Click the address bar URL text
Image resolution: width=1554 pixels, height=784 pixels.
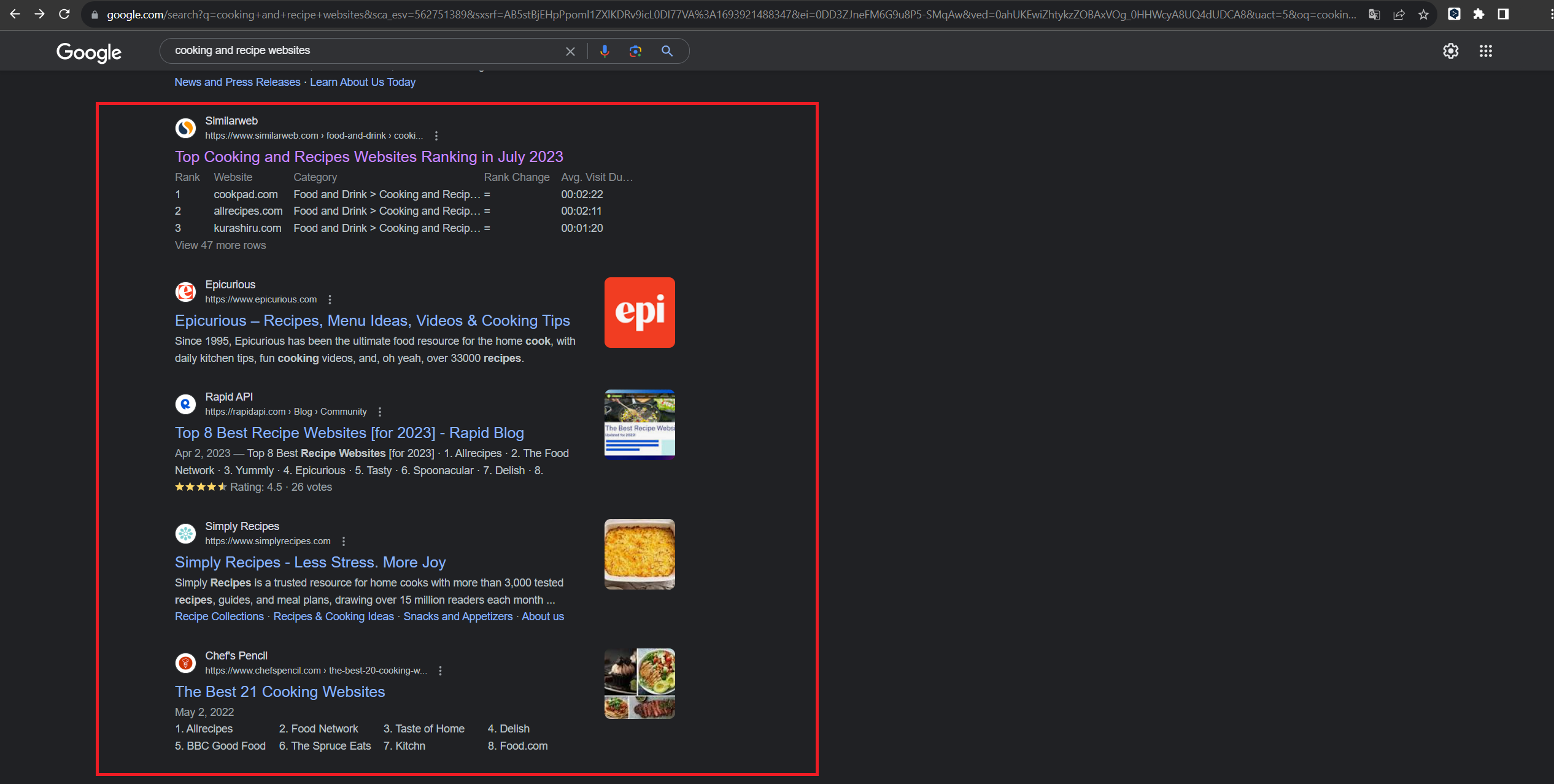(x=732, y=15)
